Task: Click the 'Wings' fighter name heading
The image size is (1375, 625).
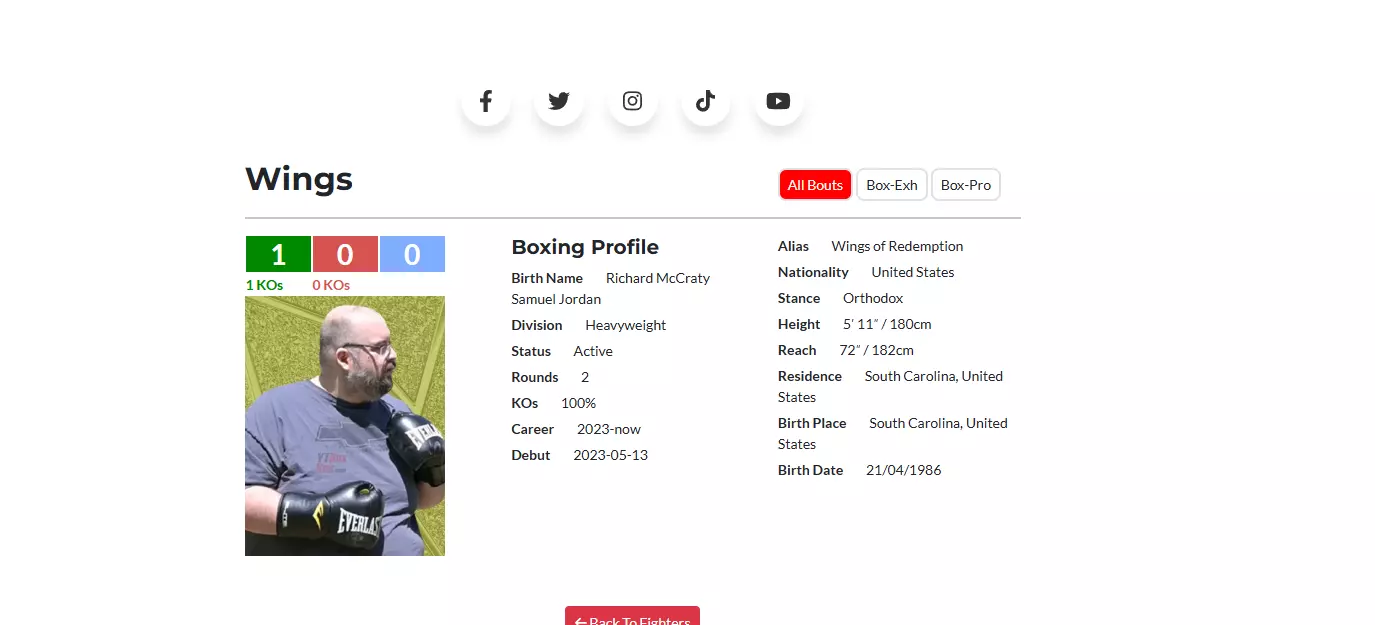Action: [x=299, y=179]
